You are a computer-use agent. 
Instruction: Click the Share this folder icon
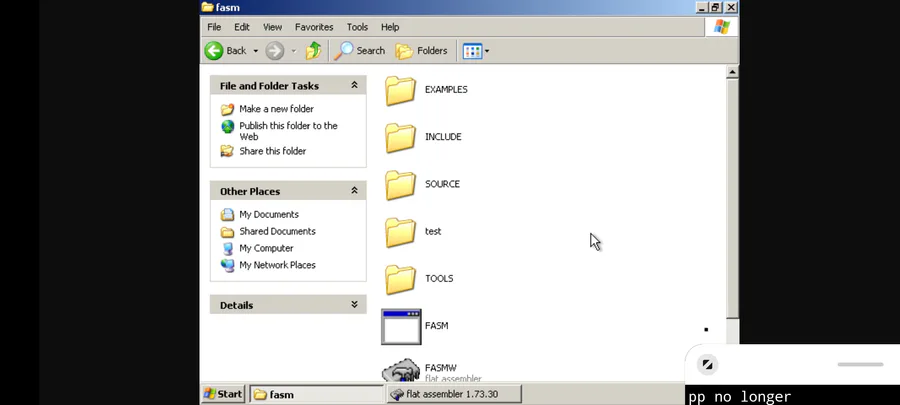click(228, 151)
